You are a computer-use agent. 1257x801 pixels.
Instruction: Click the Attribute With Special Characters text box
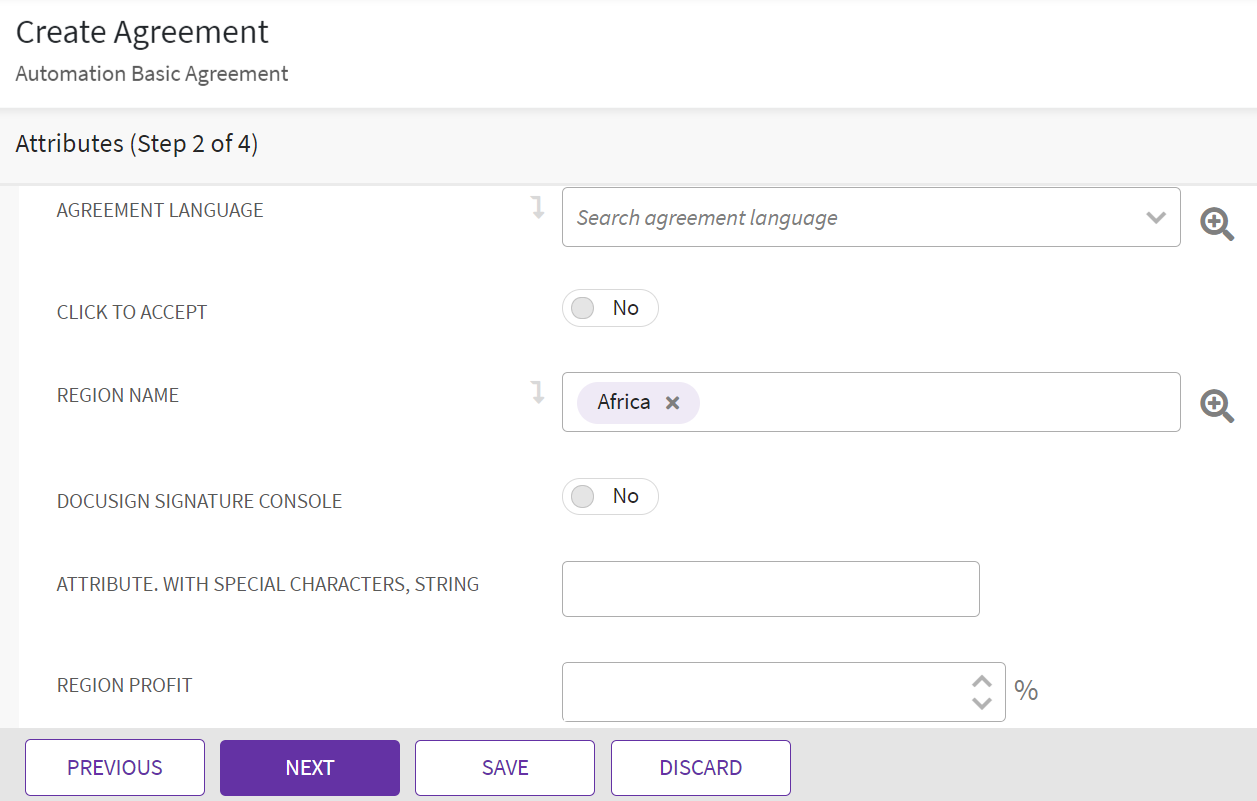pos(770,589)
